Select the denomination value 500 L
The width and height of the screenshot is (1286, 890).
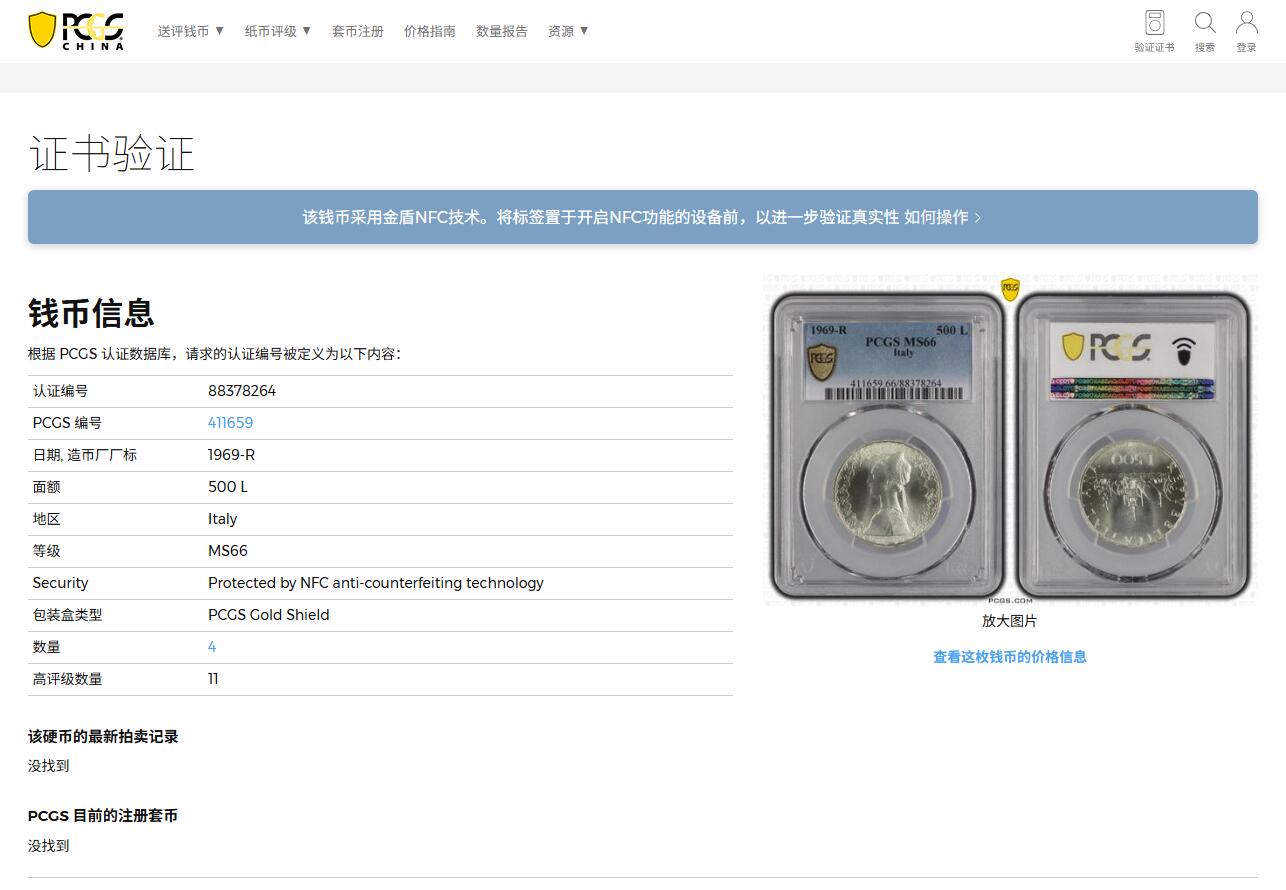[x=228, y=487]
